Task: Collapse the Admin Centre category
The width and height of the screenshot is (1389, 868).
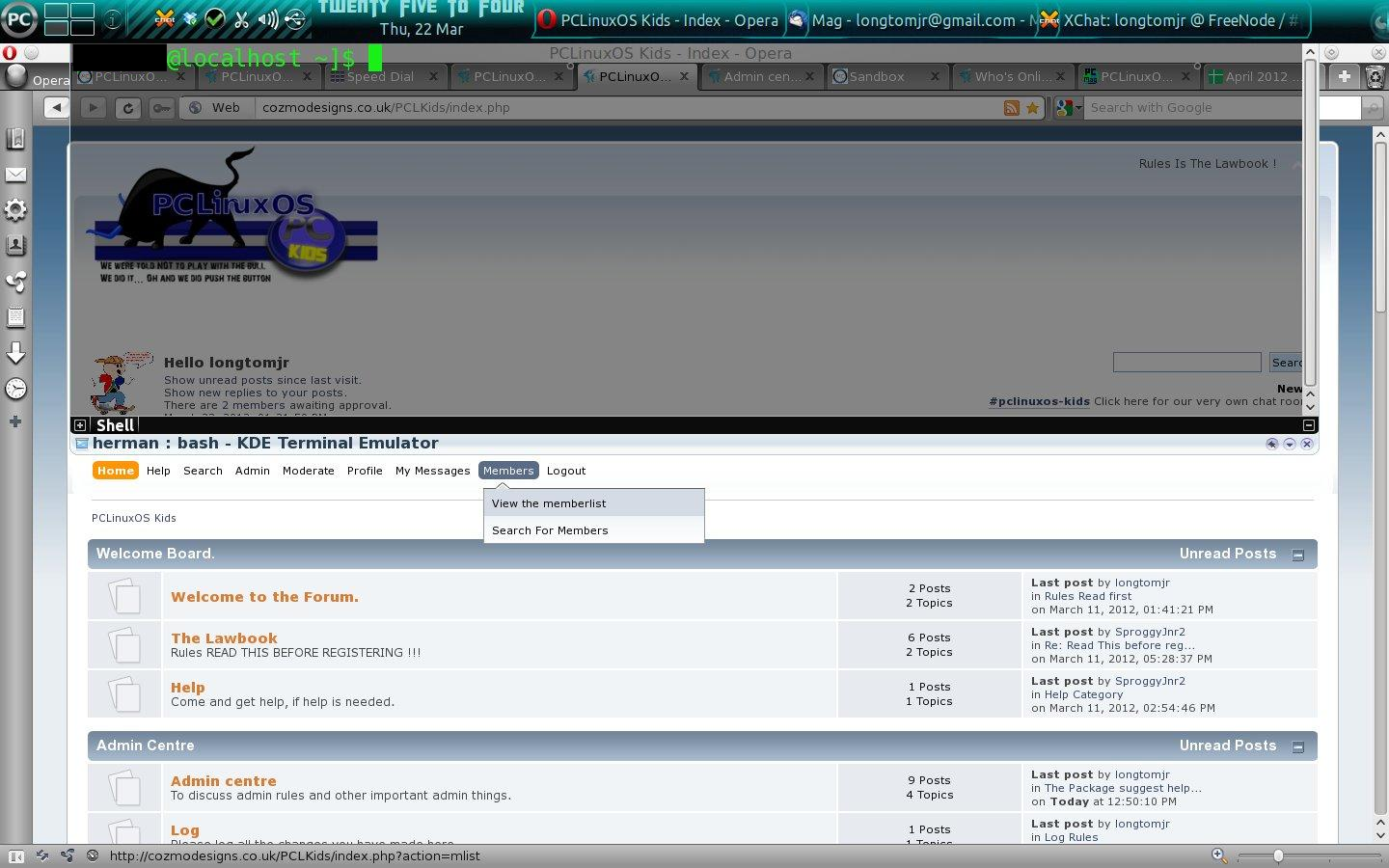Action: point(1298,746)
